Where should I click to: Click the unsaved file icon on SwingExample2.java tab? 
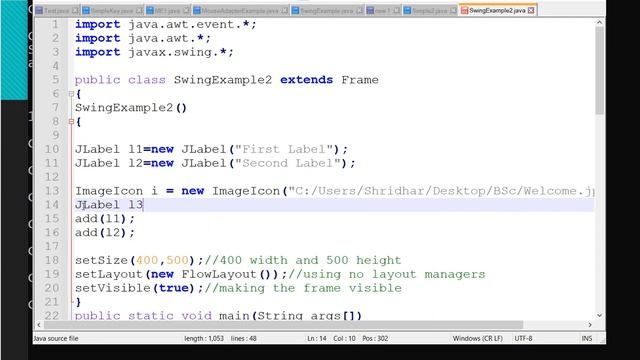point(464,11)
